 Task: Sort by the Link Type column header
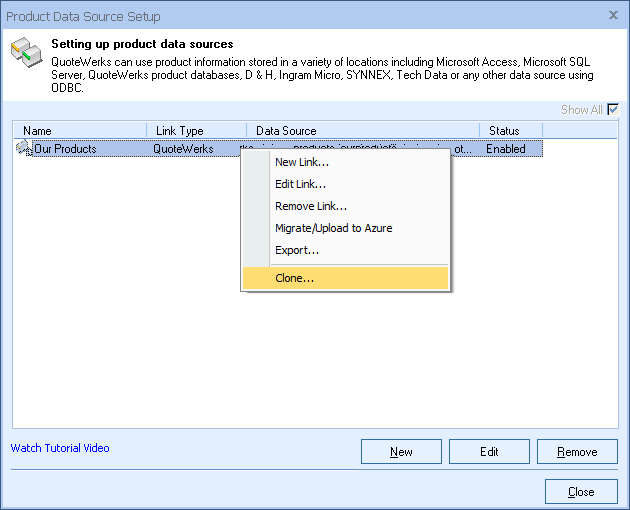coord(196,131)
